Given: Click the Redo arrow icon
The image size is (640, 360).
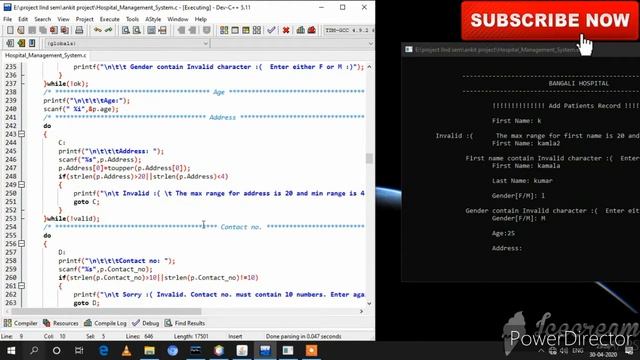Looking at the screenshot, I should 108,30.
